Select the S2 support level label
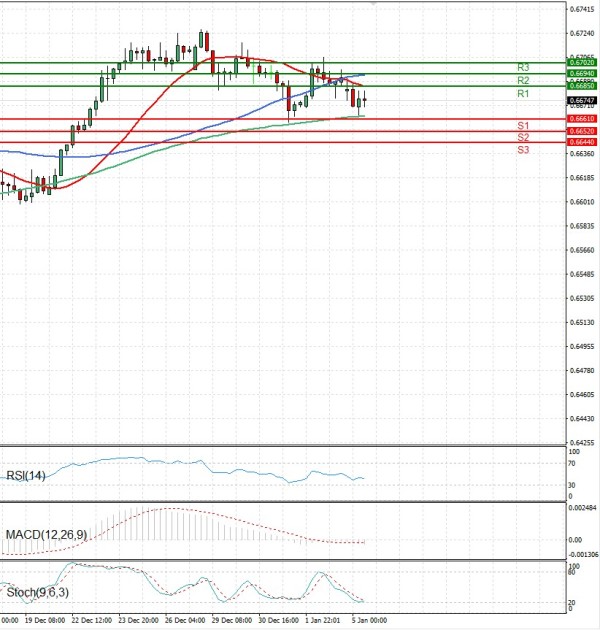Screen dimensions: 600x630 point(523,137)
